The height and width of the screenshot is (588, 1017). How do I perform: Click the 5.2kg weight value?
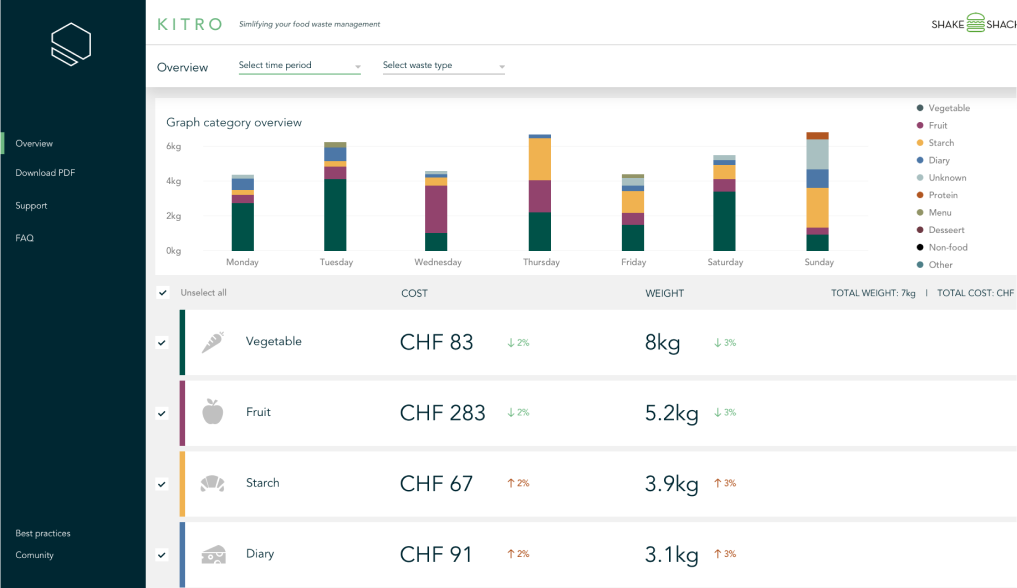671,413
